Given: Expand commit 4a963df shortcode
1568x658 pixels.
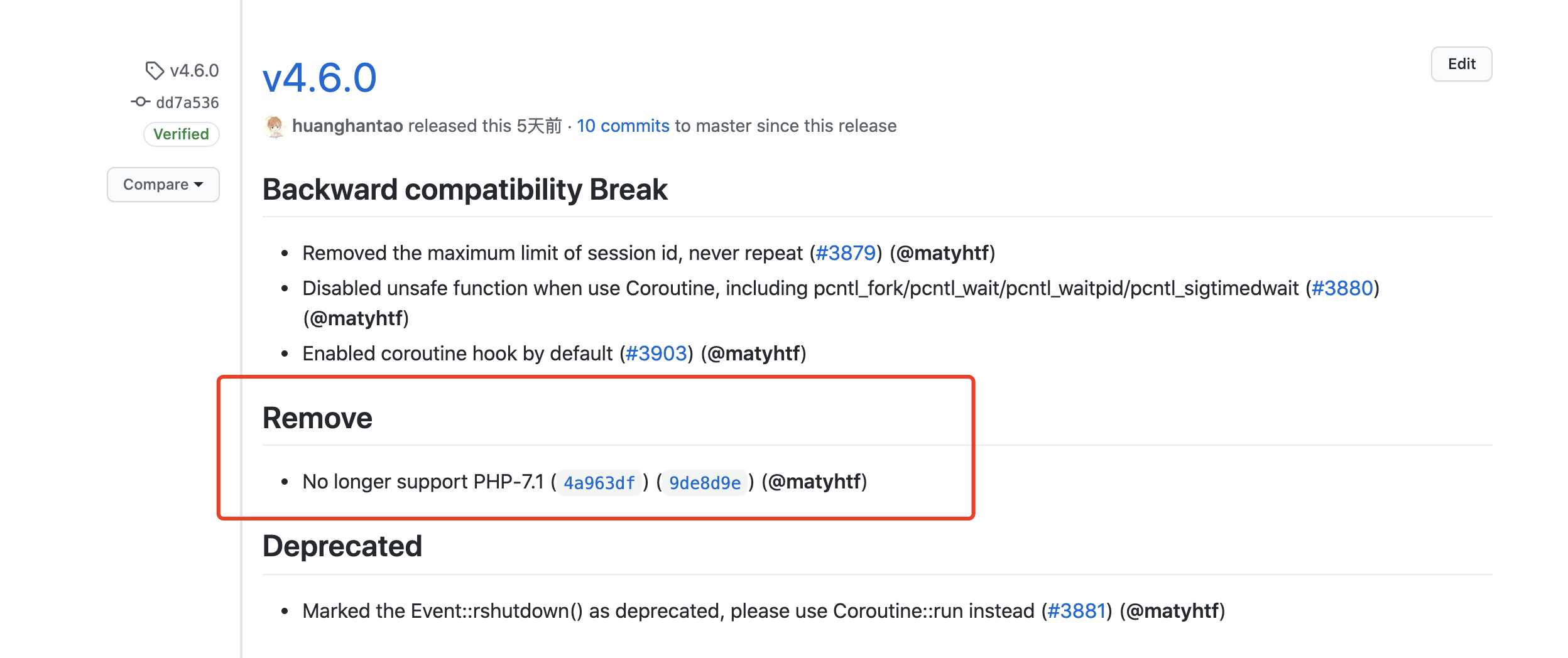Looking at the screenshot, I should click(x=597, y=482).
